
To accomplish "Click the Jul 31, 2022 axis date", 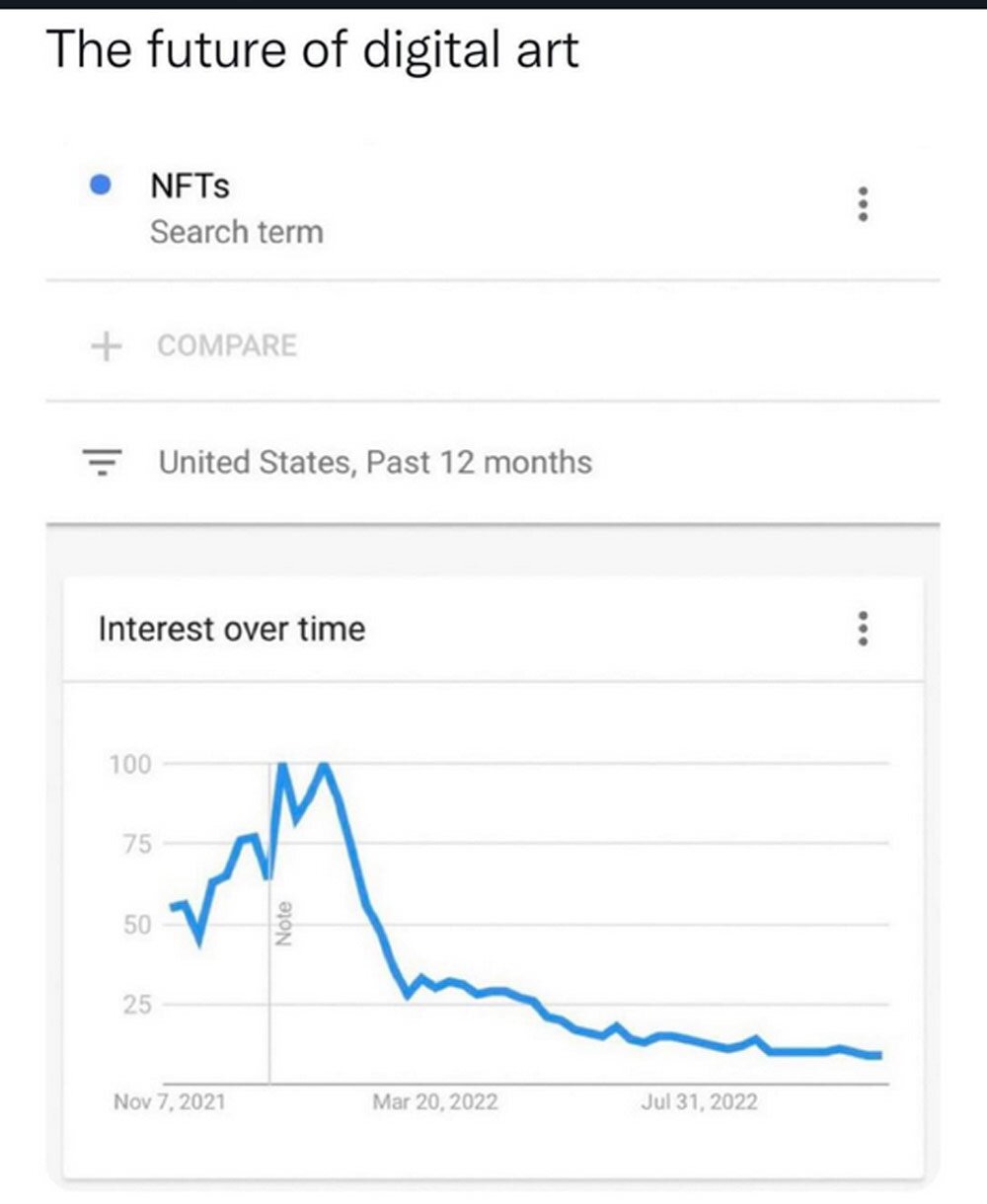I will (x=699, y=1102).
